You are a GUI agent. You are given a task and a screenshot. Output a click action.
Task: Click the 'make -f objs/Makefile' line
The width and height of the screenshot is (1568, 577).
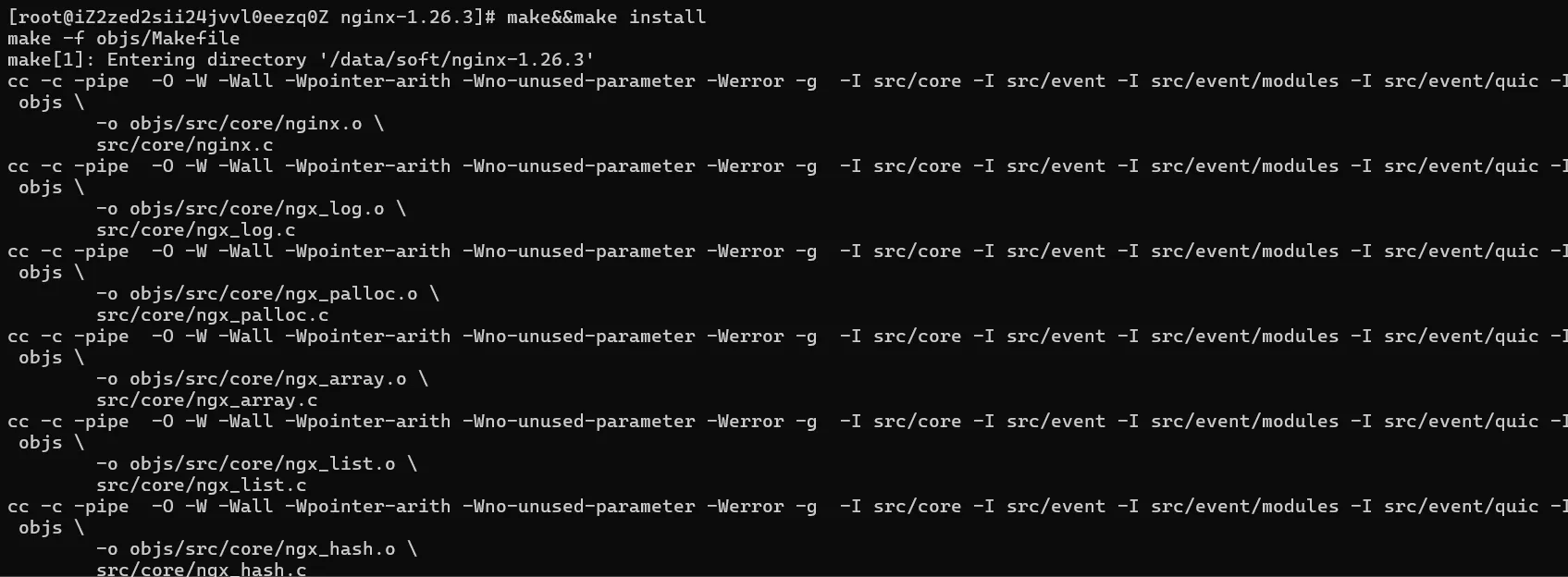pos(123,38)
